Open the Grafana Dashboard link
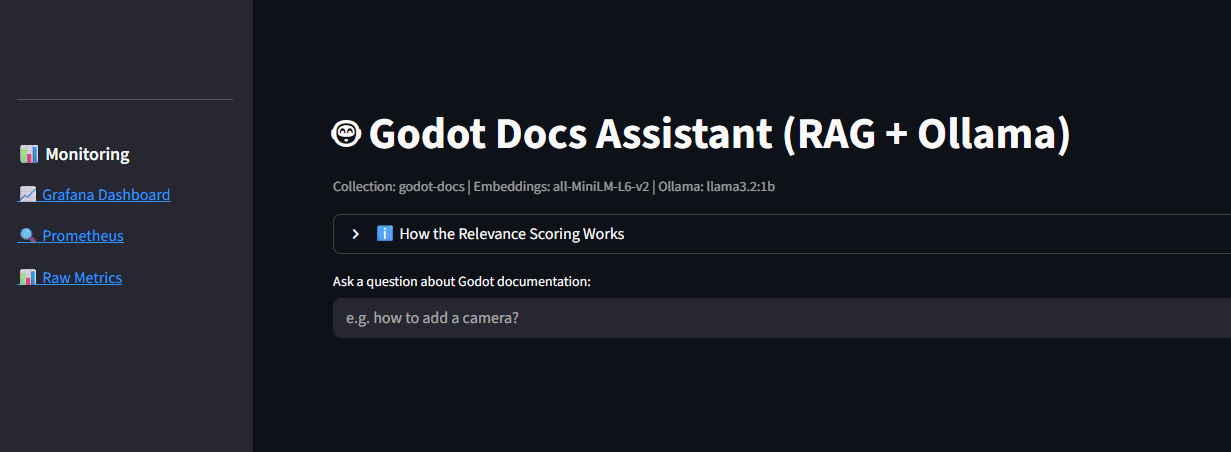The image size is (1231, 452). pyautogui.click(x=94, y=195)
